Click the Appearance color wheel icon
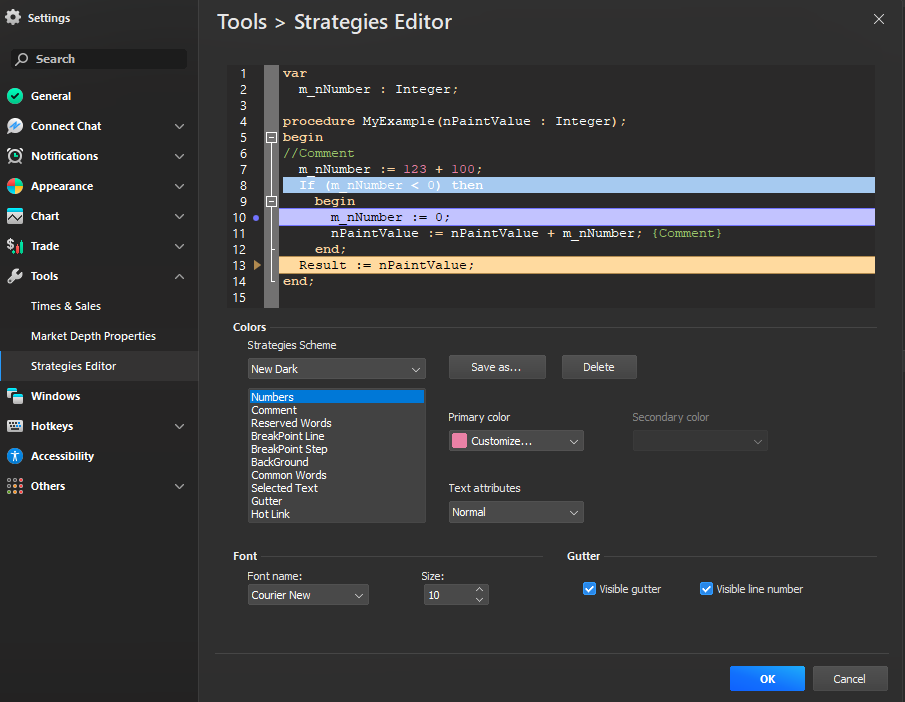This screenshot has width=905, height=702. [x=14, y=186]
